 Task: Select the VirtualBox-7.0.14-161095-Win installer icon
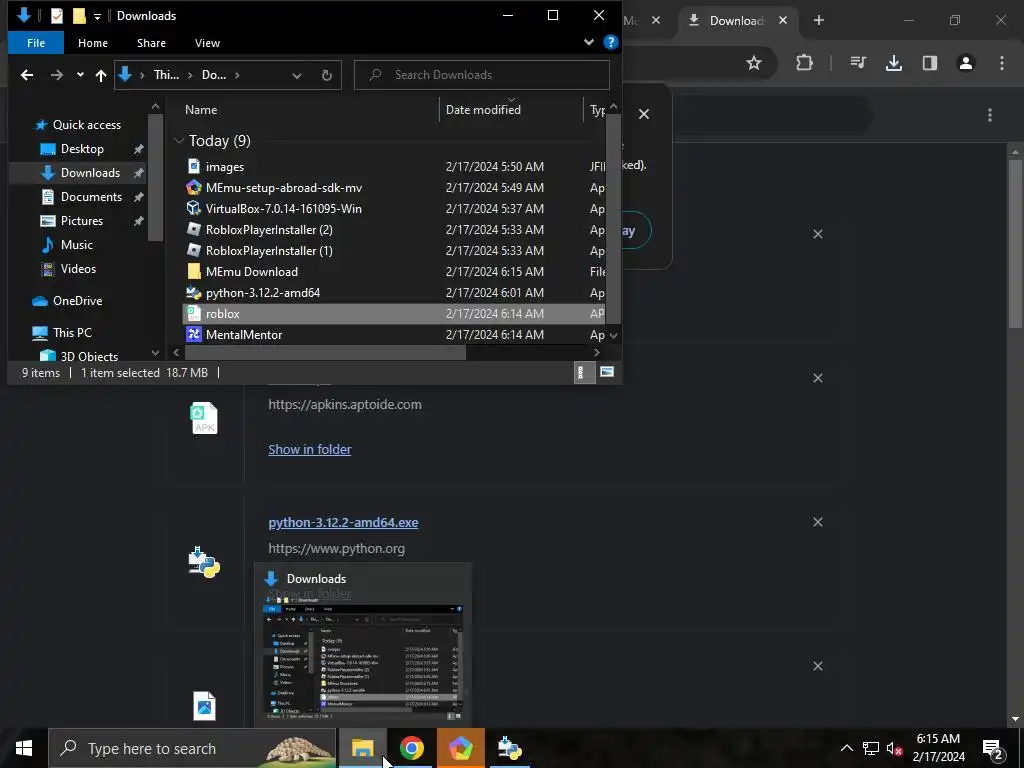point(194,208)
